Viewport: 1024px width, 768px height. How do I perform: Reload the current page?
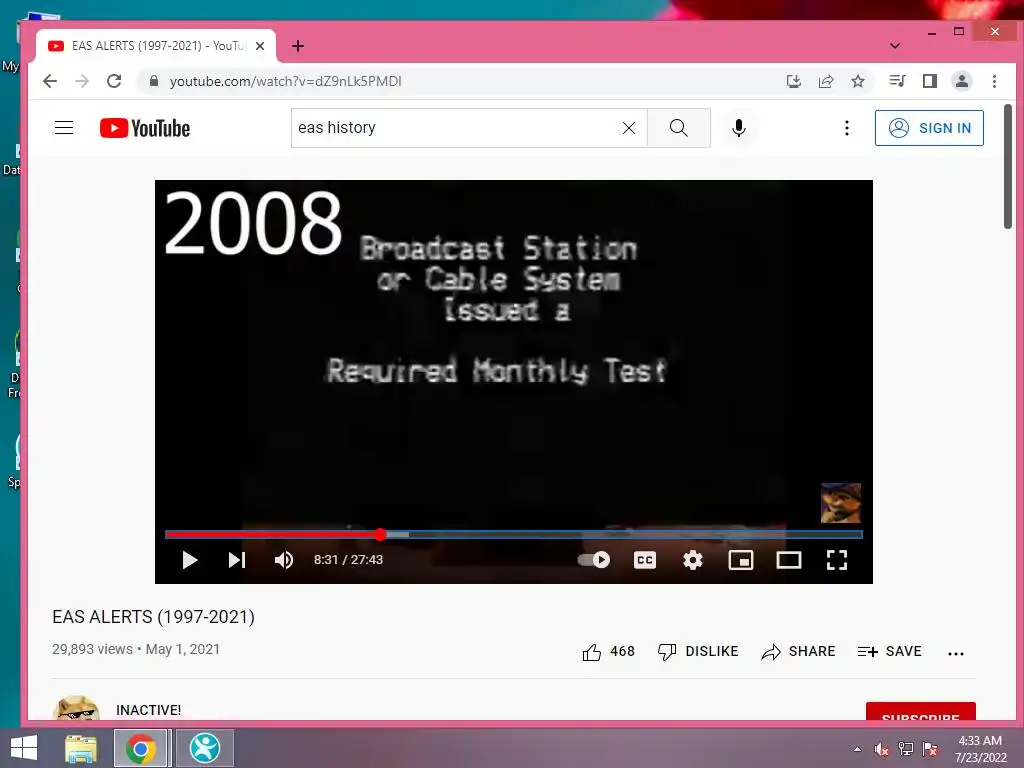point(114,81)
